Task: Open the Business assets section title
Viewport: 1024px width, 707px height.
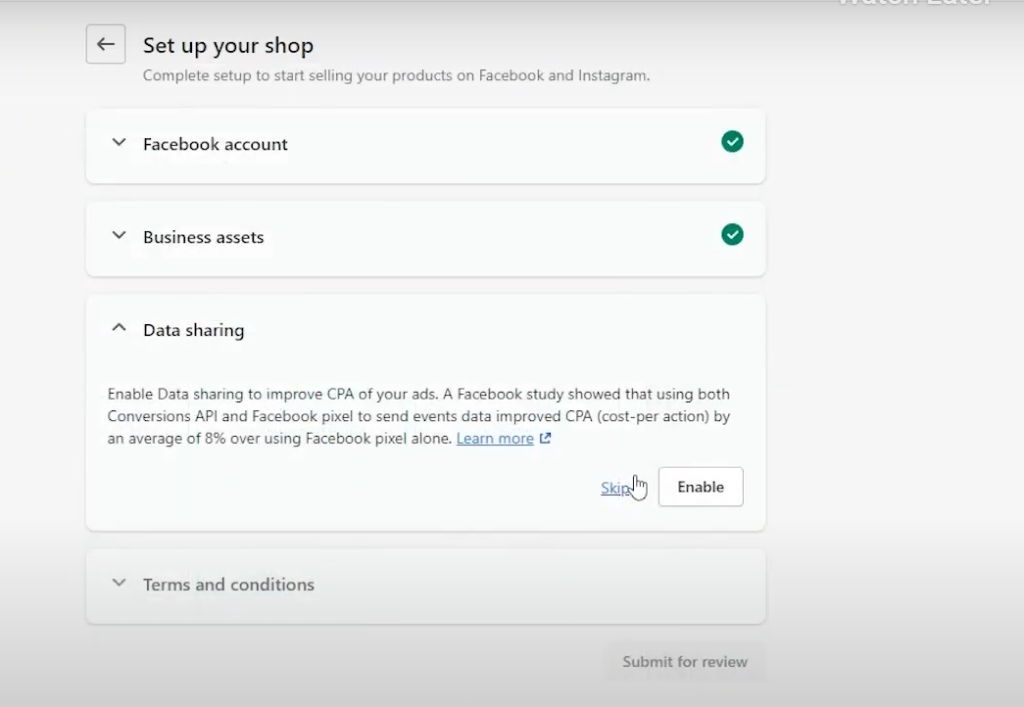Action: point(203,237)
